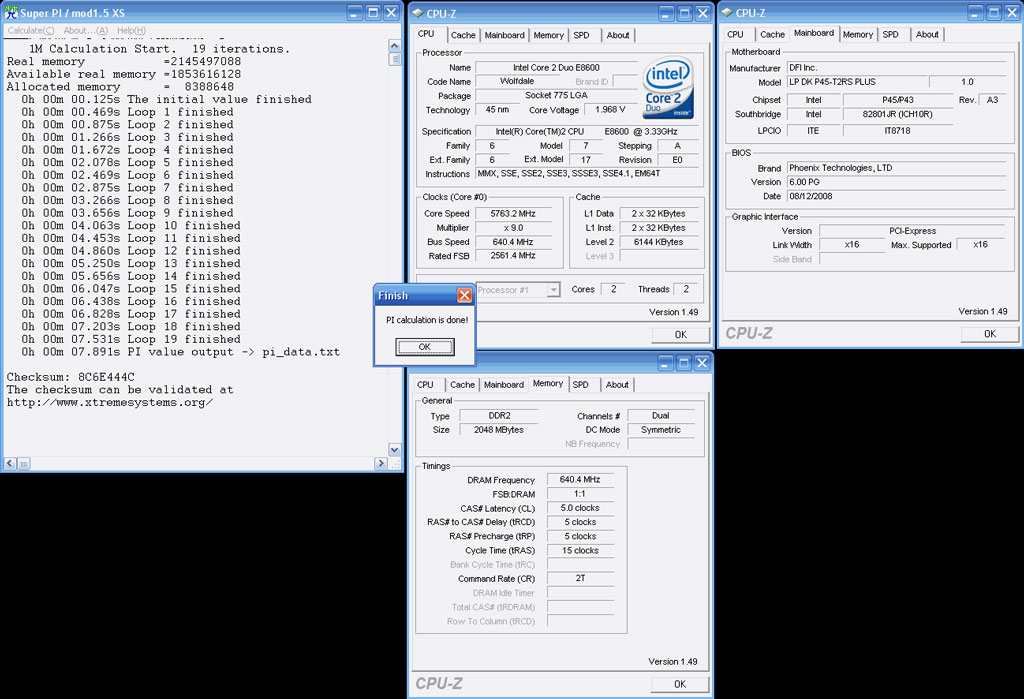
Task: Click the Intel Core 2 Duo logo
Action: (x=667, y=88)
